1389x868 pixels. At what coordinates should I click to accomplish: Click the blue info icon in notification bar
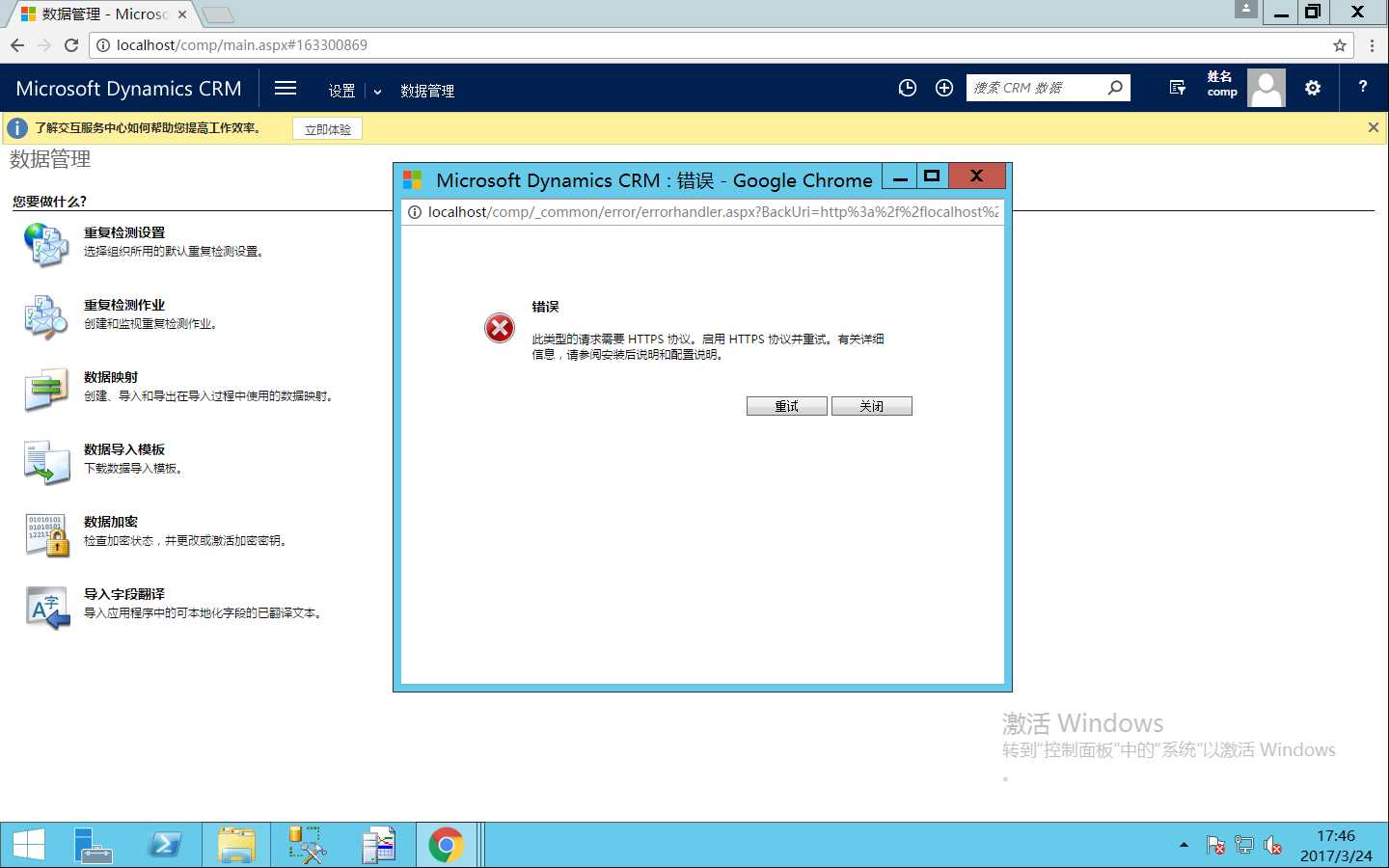click(x=16, y=128)
